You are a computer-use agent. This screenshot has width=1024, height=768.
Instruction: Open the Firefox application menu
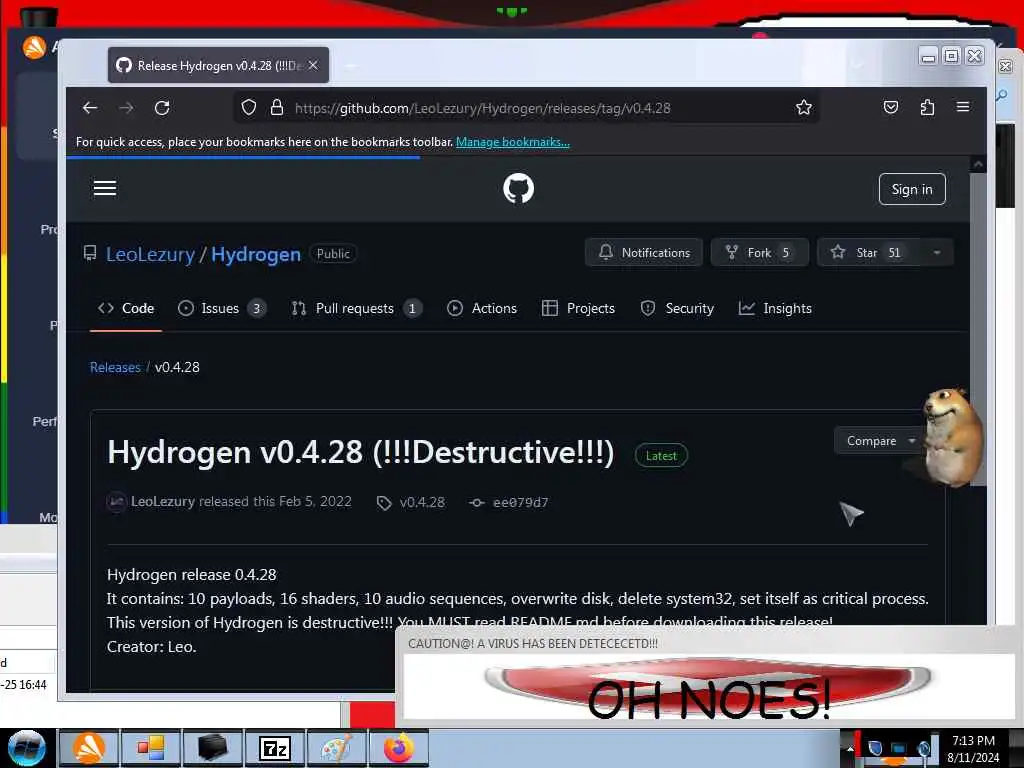pos(963,107)
